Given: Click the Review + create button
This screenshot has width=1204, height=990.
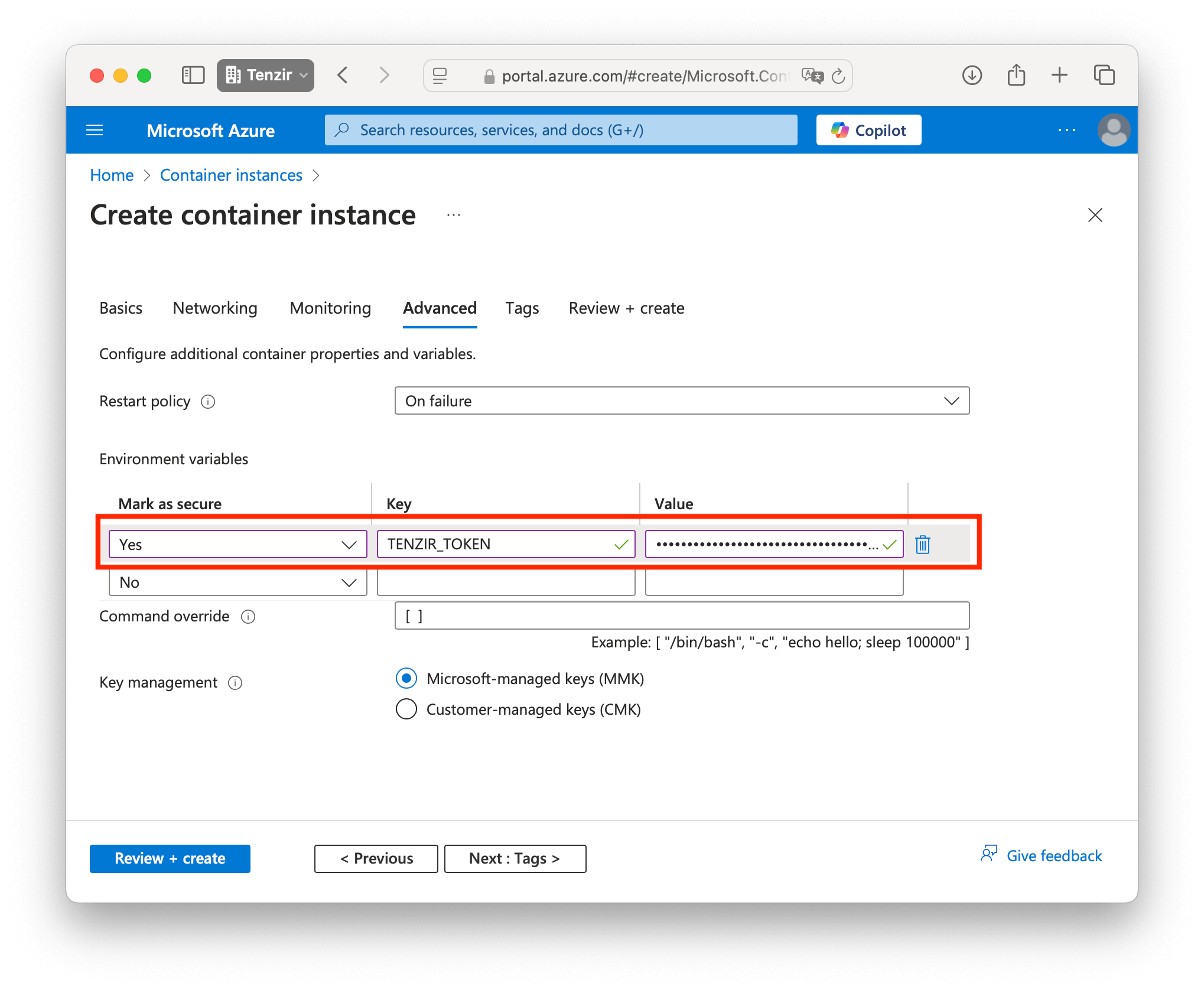Looking at the screenshot, I should [170, 858].
